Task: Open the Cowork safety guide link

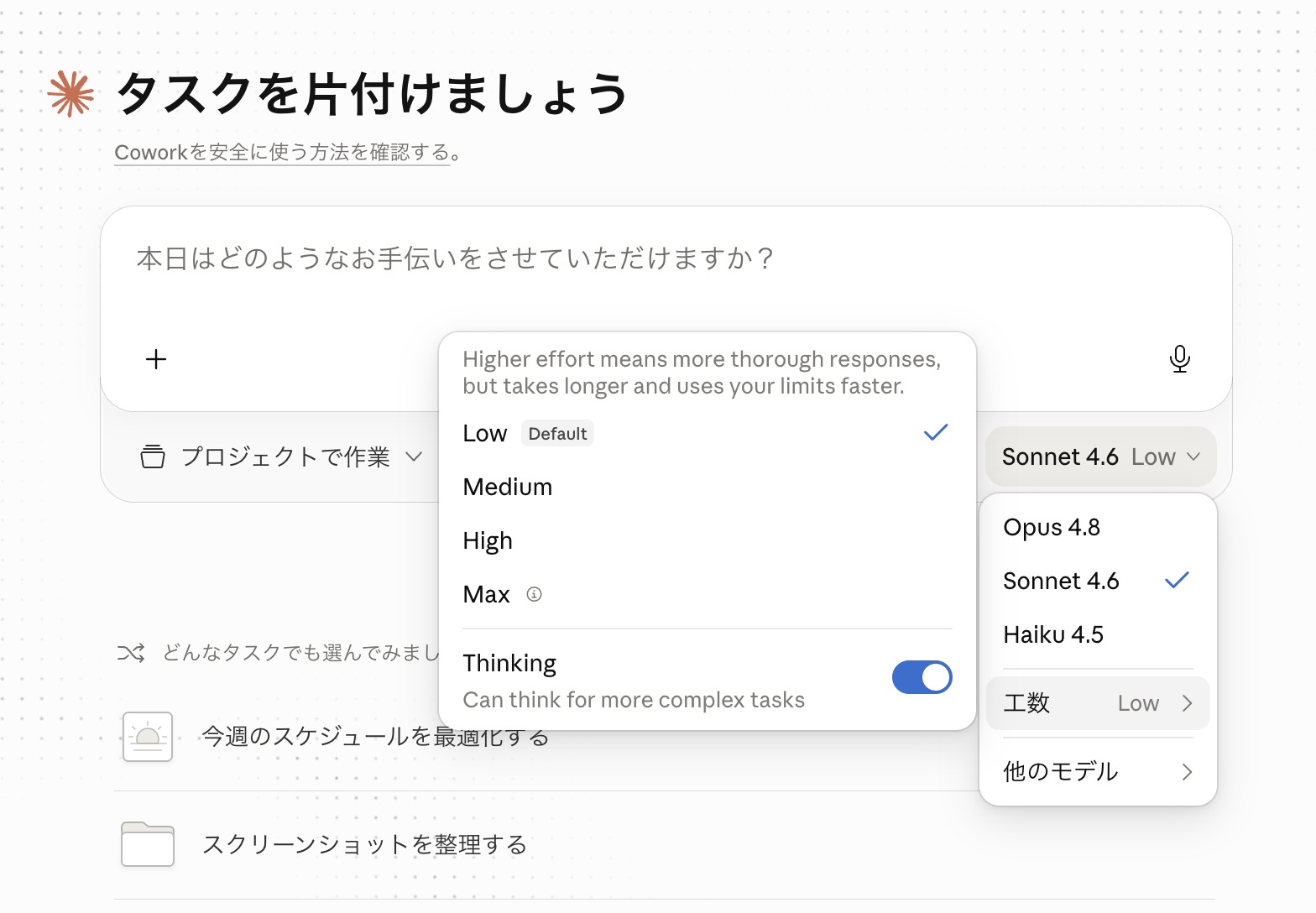Action: [283, 153]
